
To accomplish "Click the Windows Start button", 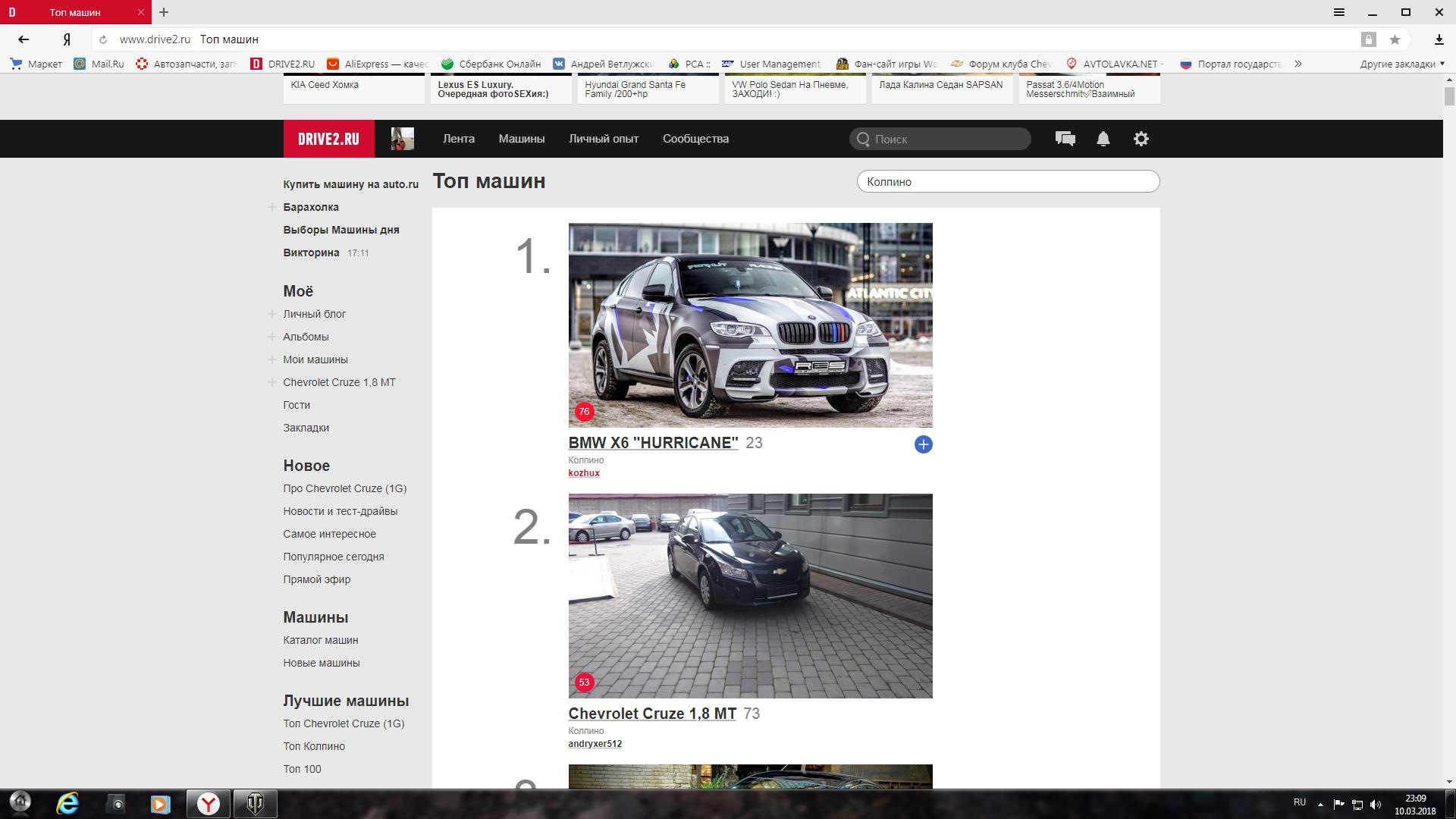I will [20, 802].
